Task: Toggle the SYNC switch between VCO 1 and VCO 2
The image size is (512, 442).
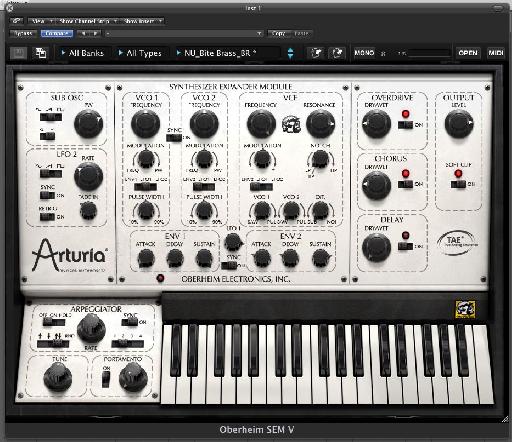Action: pyautogui.click(x=174, y=137)
